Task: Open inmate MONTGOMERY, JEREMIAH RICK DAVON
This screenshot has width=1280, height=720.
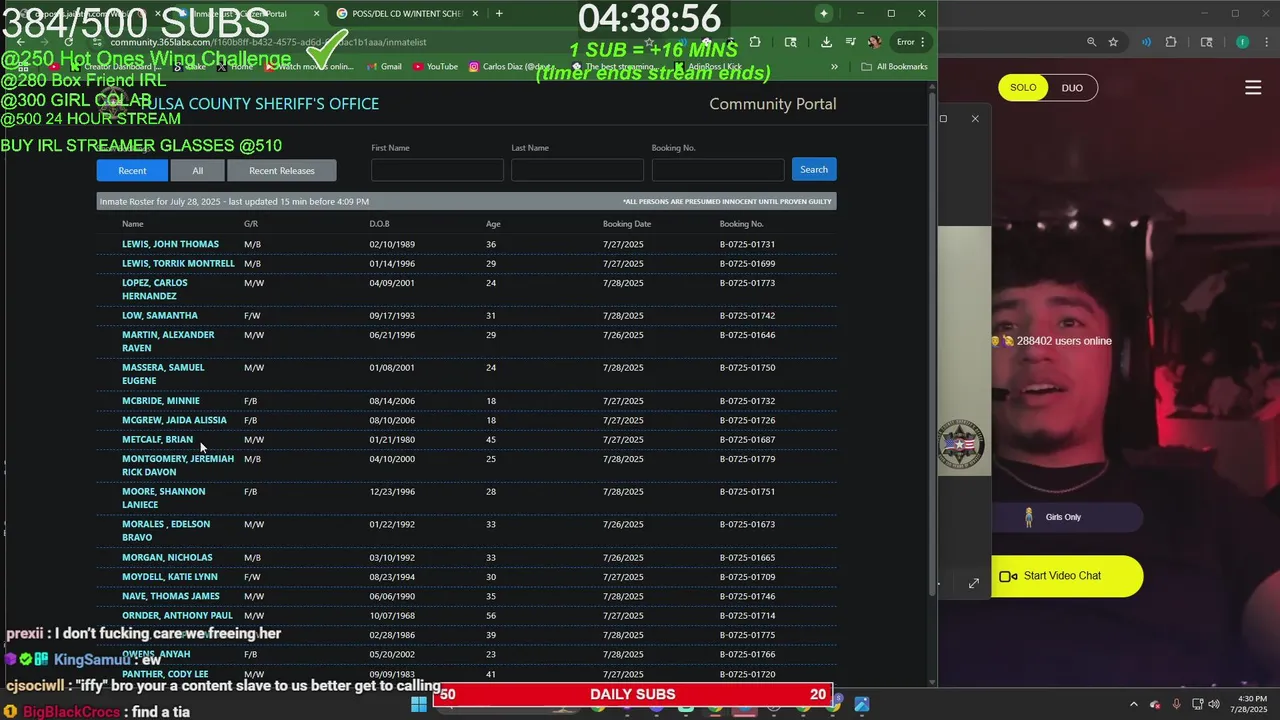Action: click(x=178, y=465)
